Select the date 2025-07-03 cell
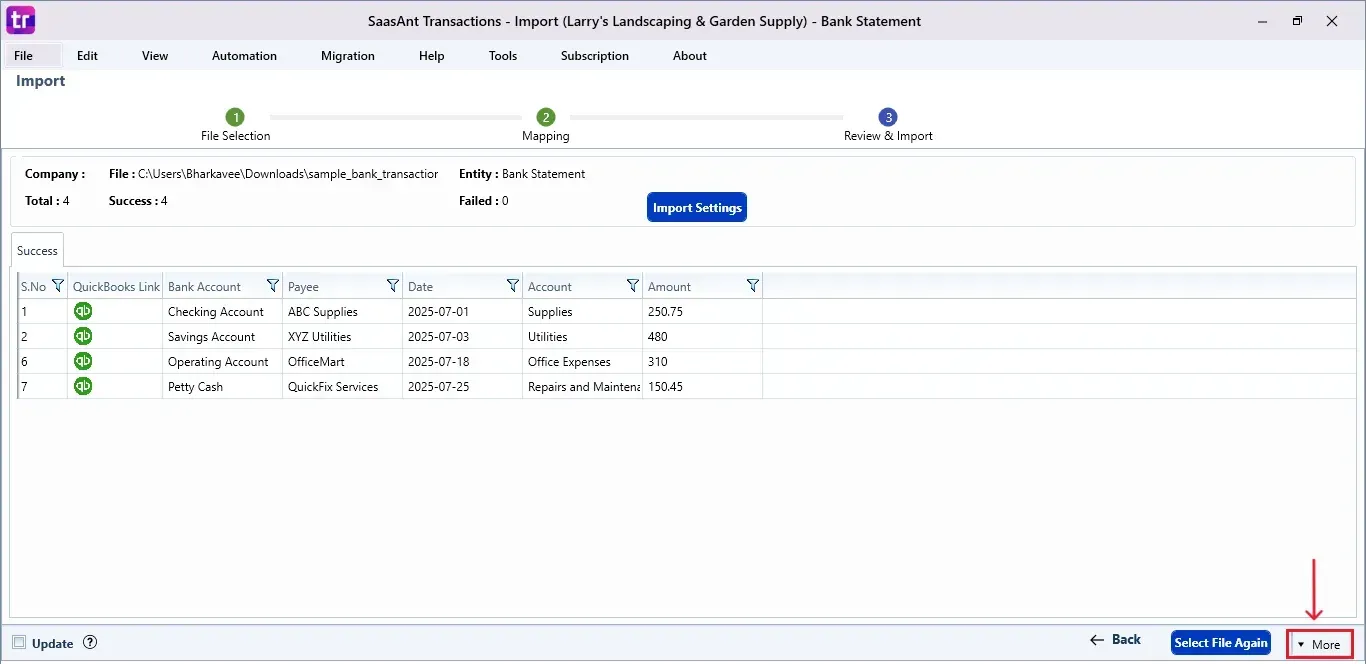Screen dimensions: 1366x664 click(x=462, y=337)
